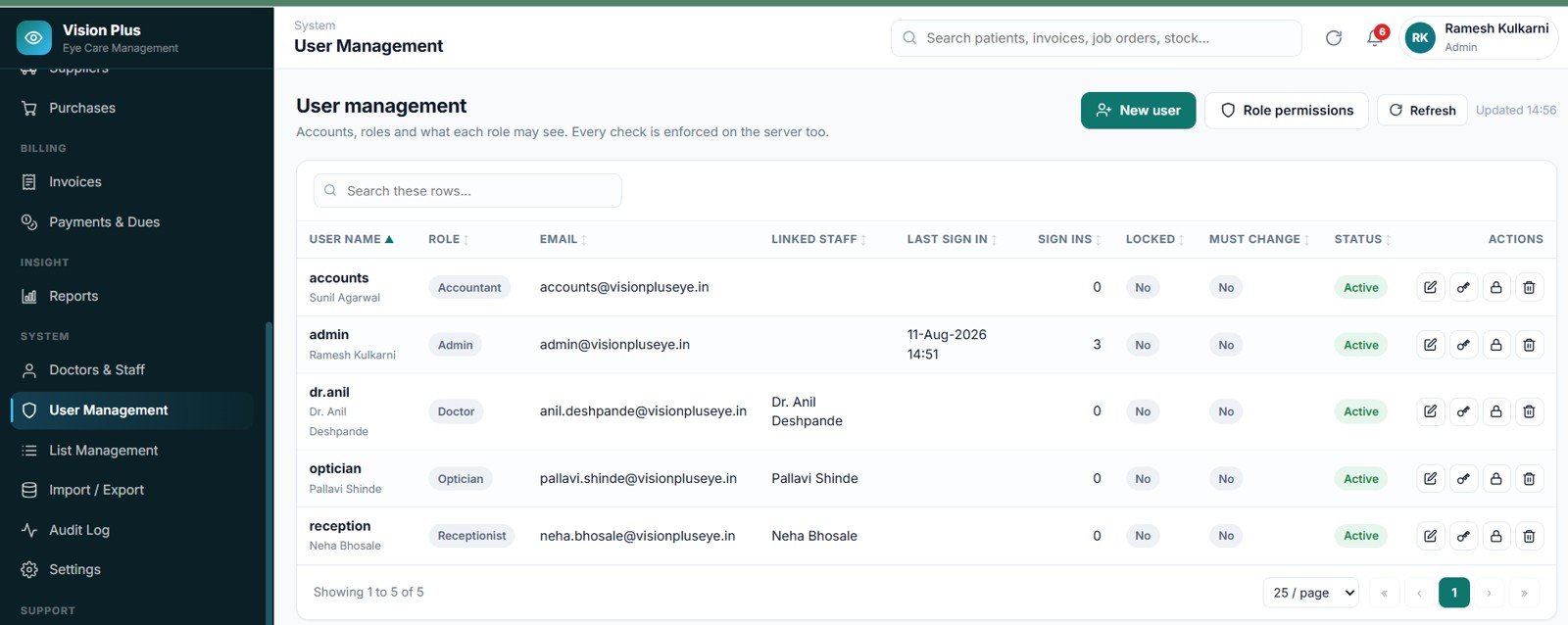The height and width of the screenshot is (625, 1568).
Task: Open Settings in sidebar
Action: point(131,569)
